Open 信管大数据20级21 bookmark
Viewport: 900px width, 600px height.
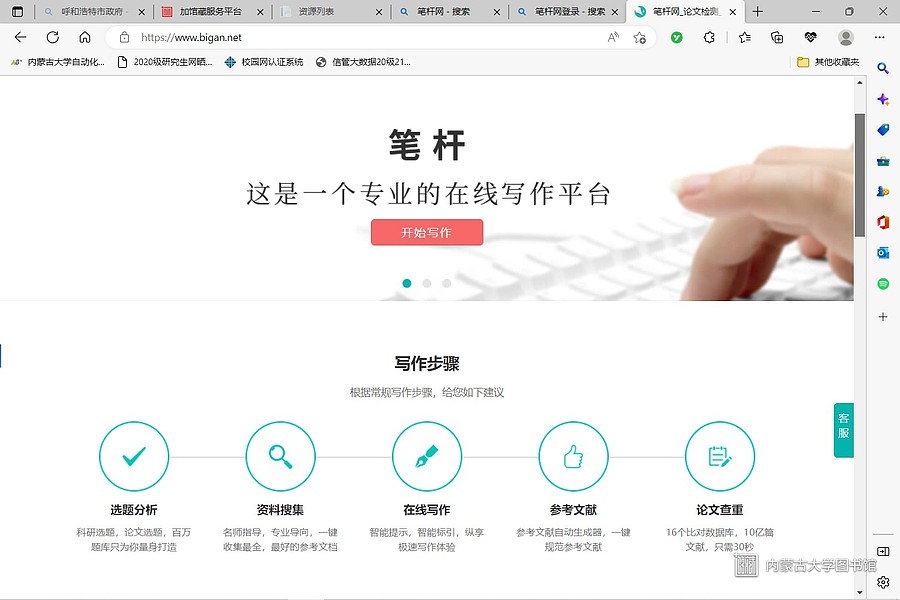pos(363,62)
